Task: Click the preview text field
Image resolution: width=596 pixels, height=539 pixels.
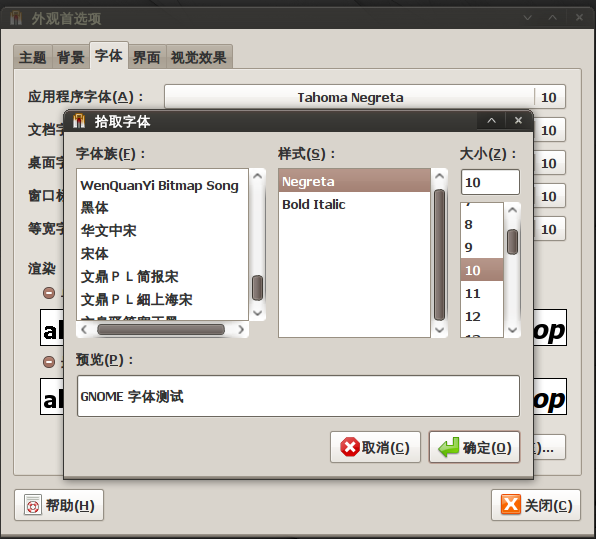Action: (x=298, y=396)
